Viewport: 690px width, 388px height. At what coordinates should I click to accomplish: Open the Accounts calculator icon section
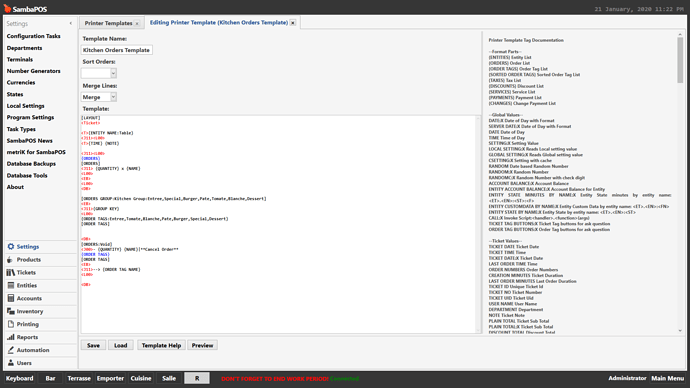click(x=11, y=298)
